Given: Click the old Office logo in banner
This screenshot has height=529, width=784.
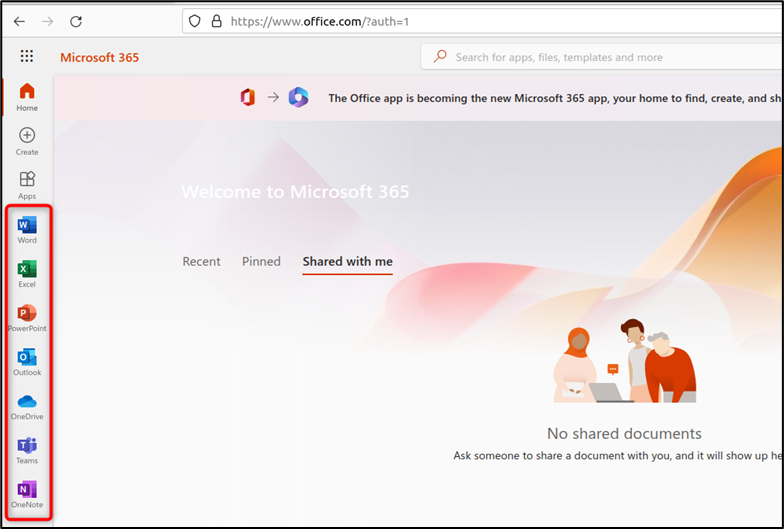Looking at the screenshot, I should [x=248, y=97].
